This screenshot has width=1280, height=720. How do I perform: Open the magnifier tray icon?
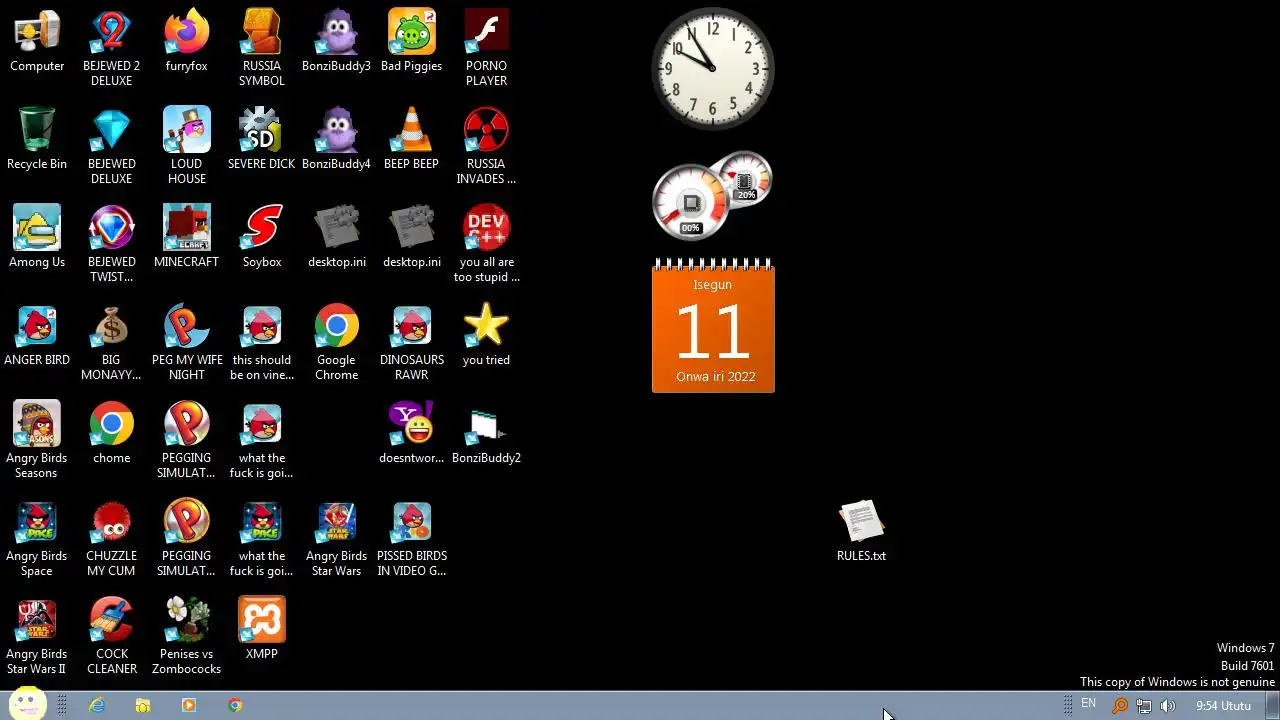pyautogui.click(x=1120, y=706)
